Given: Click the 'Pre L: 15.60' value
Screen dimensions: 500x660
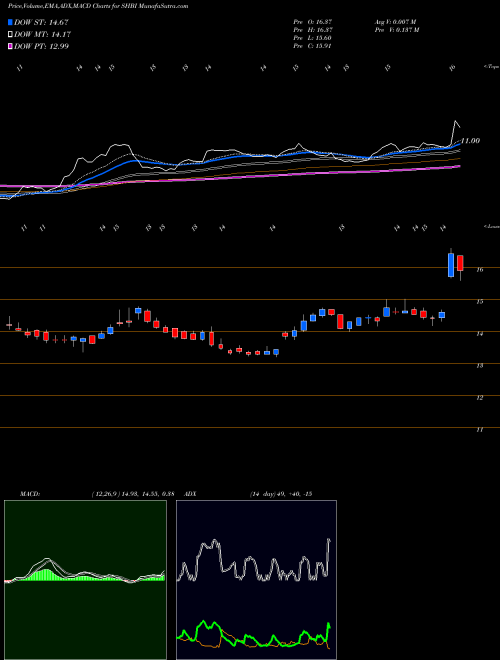Looking at the screenshot, I should [313, 38].
